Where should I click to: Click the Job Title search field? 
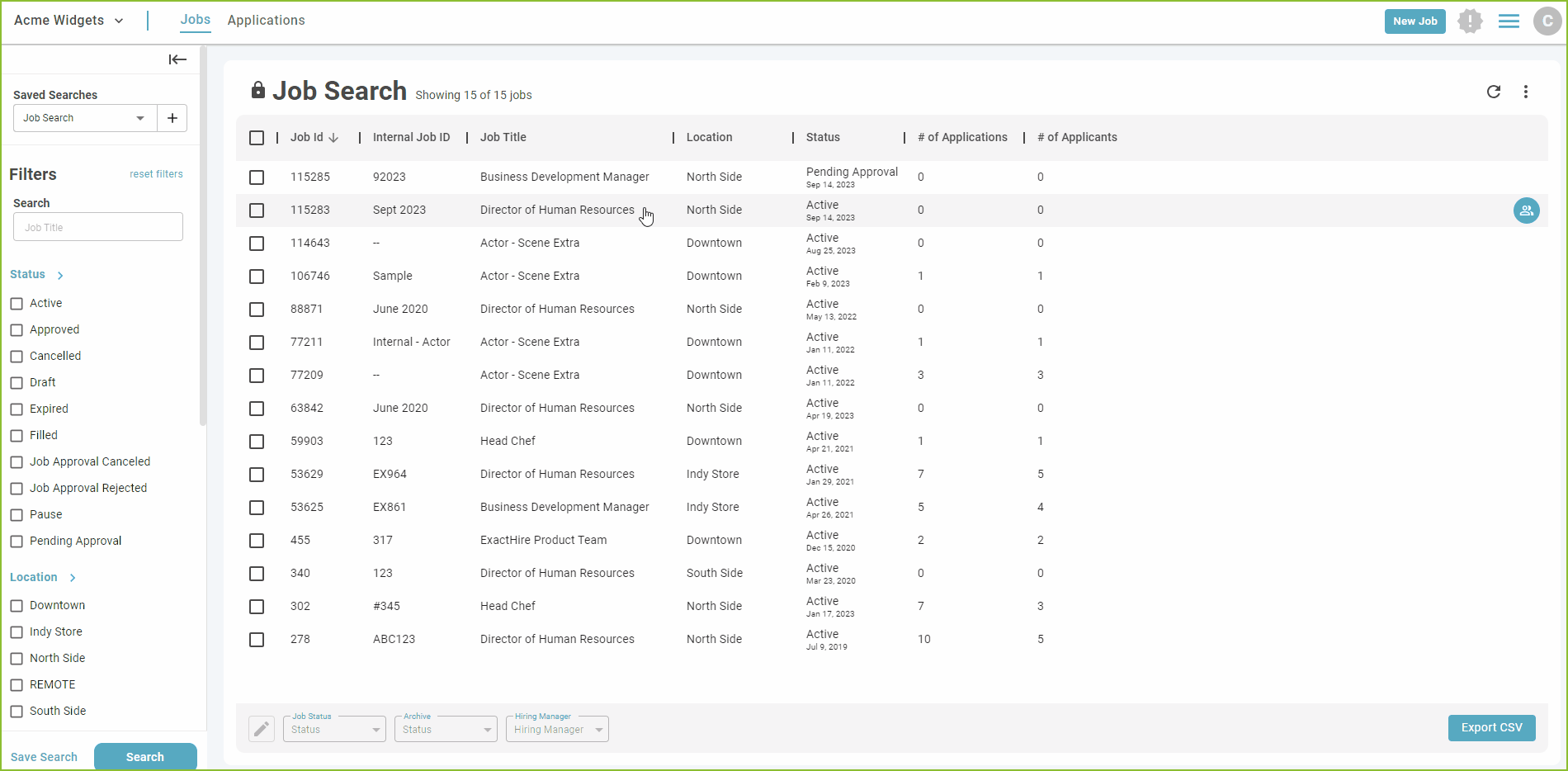(98, 227)
